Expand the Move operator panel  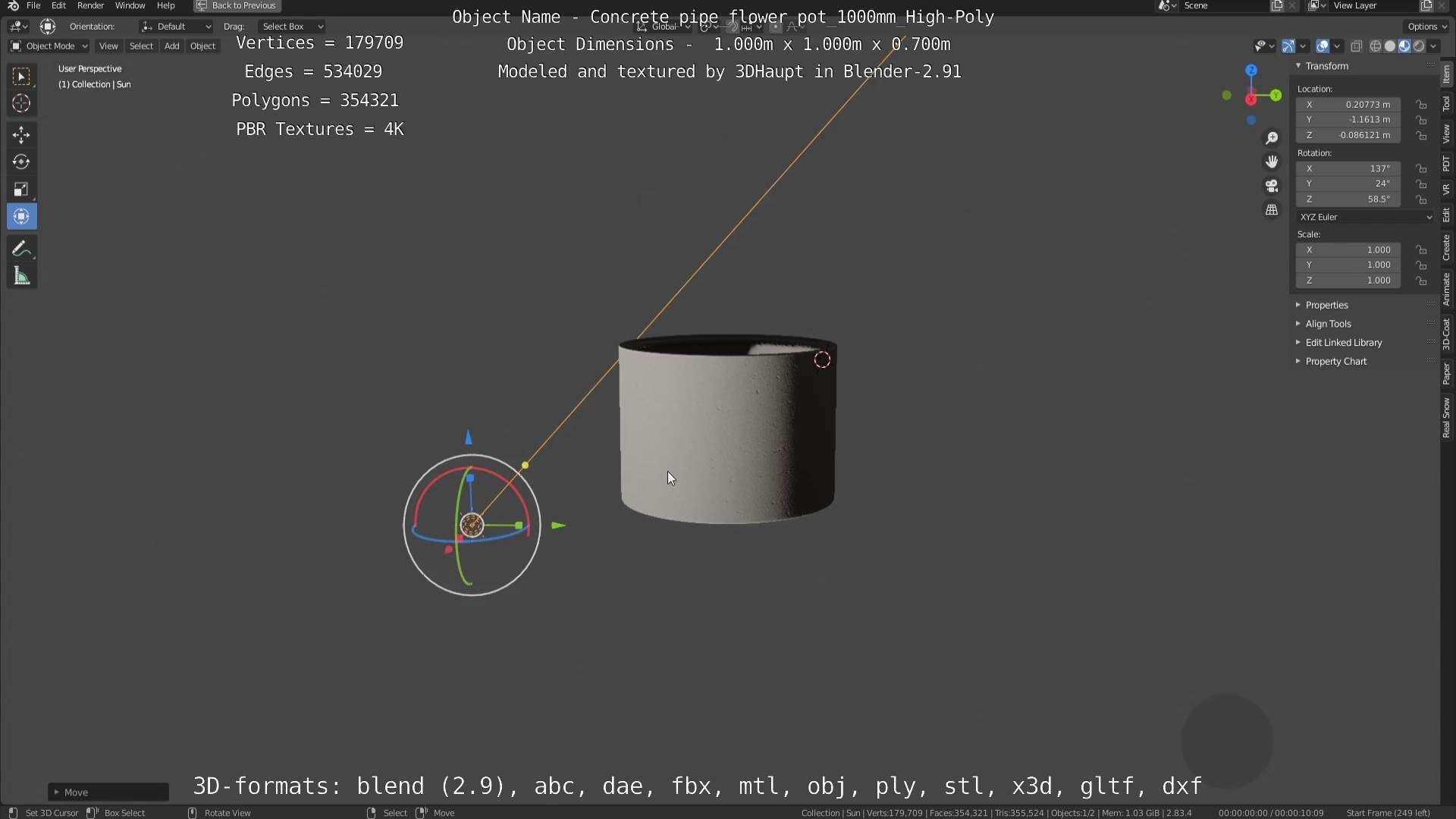[108, 792]
